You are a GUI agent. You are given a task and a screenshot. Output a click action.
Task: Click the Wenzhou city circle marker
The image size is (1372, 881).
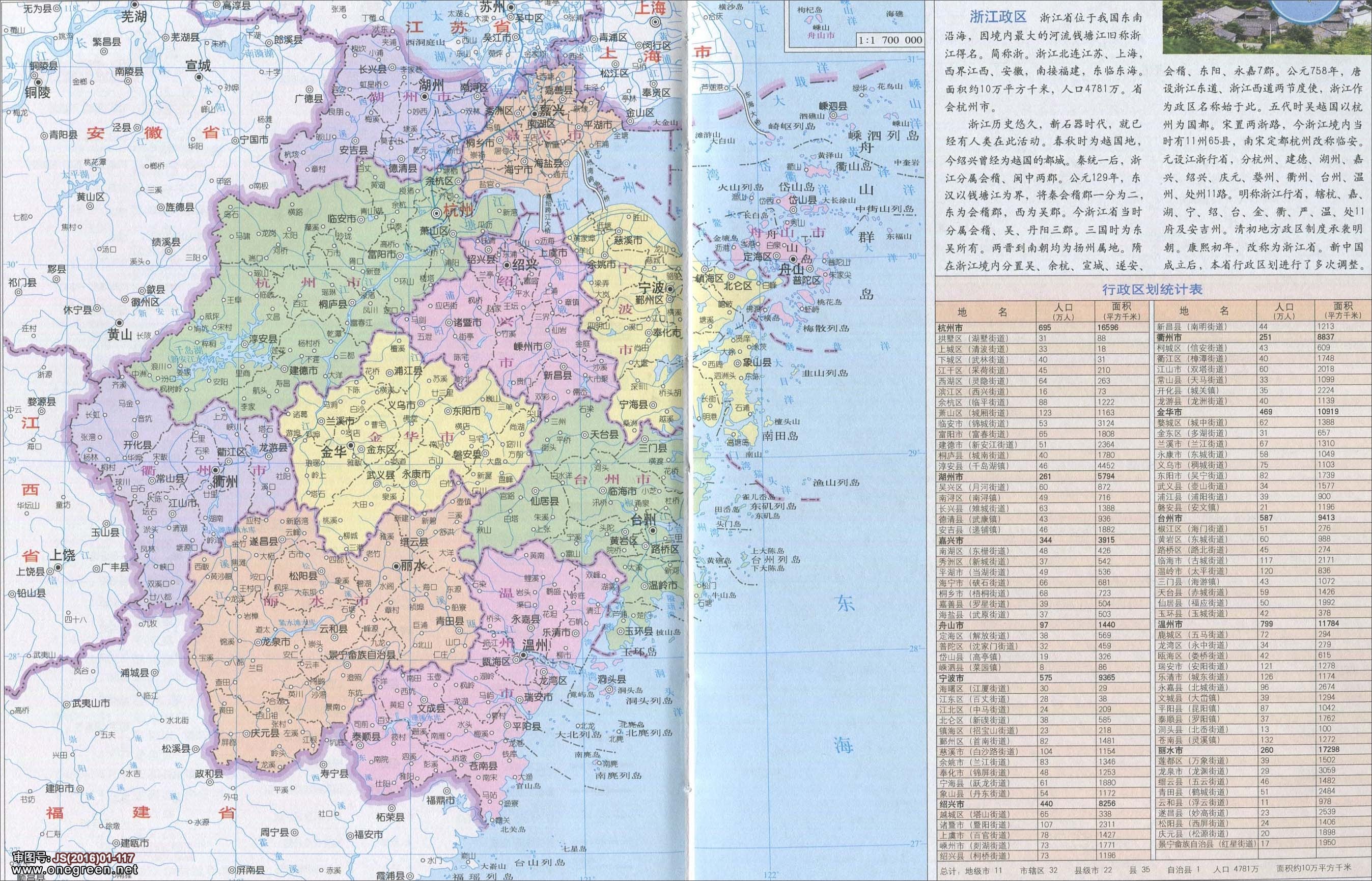[x=523, y=656]
